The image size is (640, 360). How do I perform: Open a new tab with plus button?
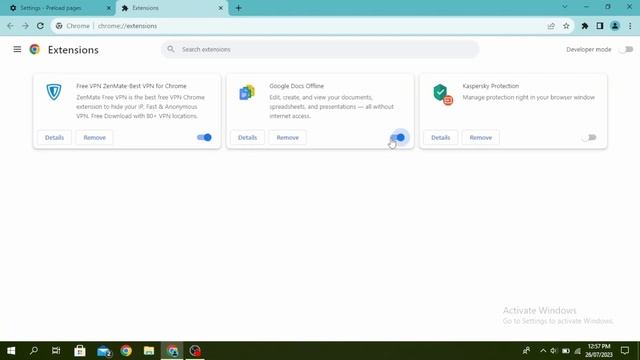[x=238, y=8]
